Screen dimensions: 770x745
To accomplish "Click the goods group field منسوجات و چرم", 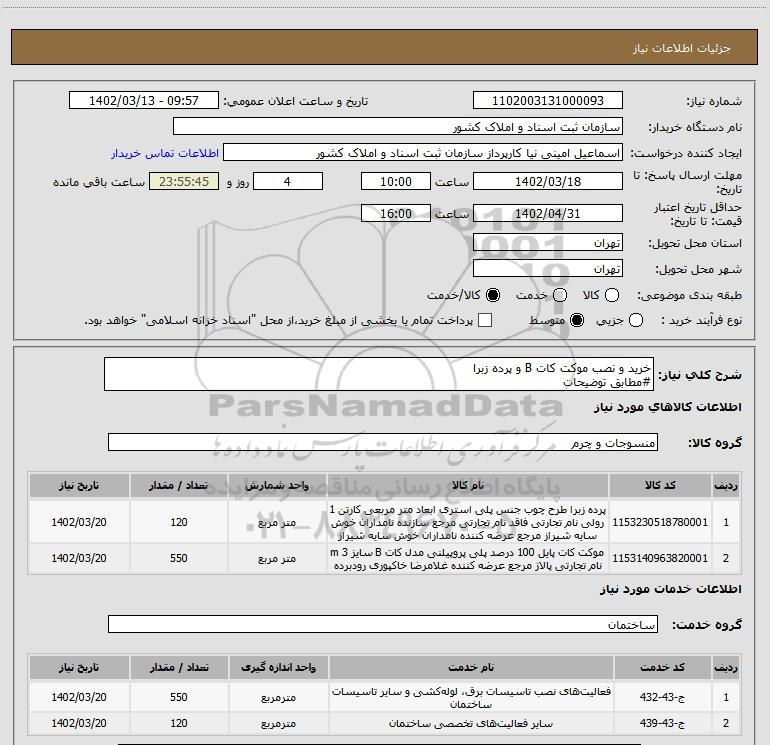I will click(x=383, y=442).
